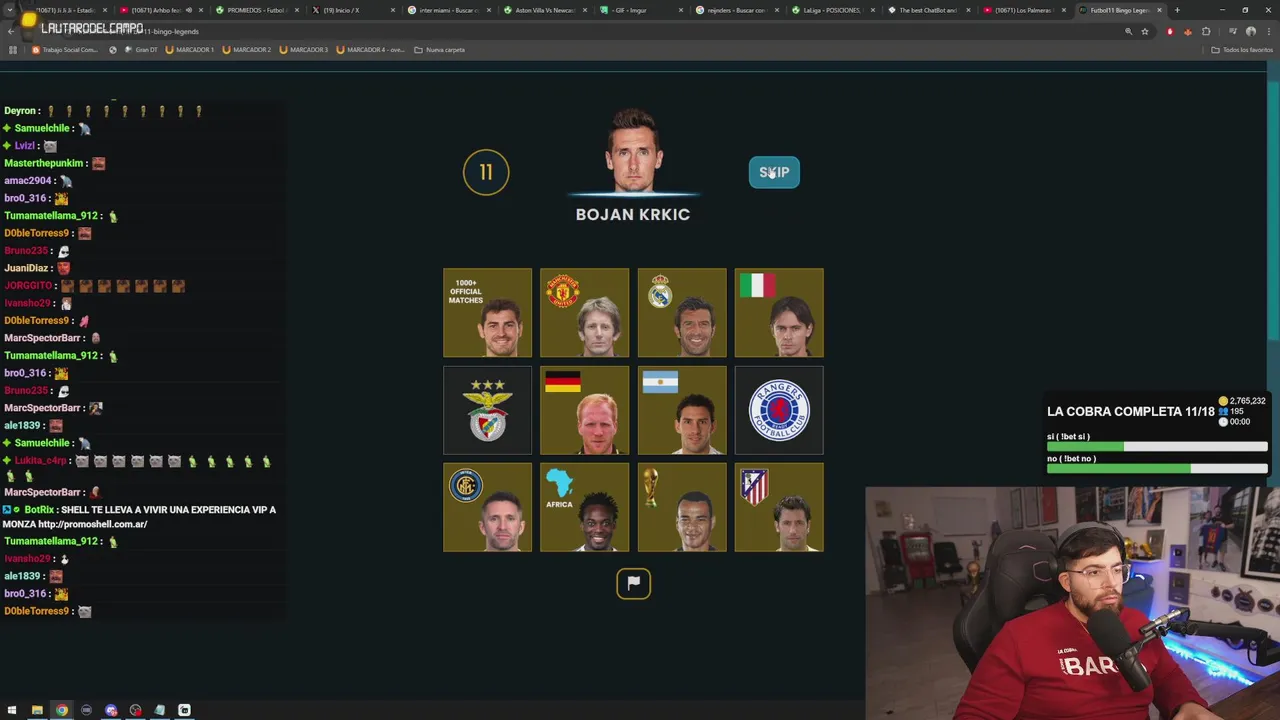This screenshot has width=1280, height=720.
Task: Open Chrome three-dot menu
Action: pos(1267,31)
